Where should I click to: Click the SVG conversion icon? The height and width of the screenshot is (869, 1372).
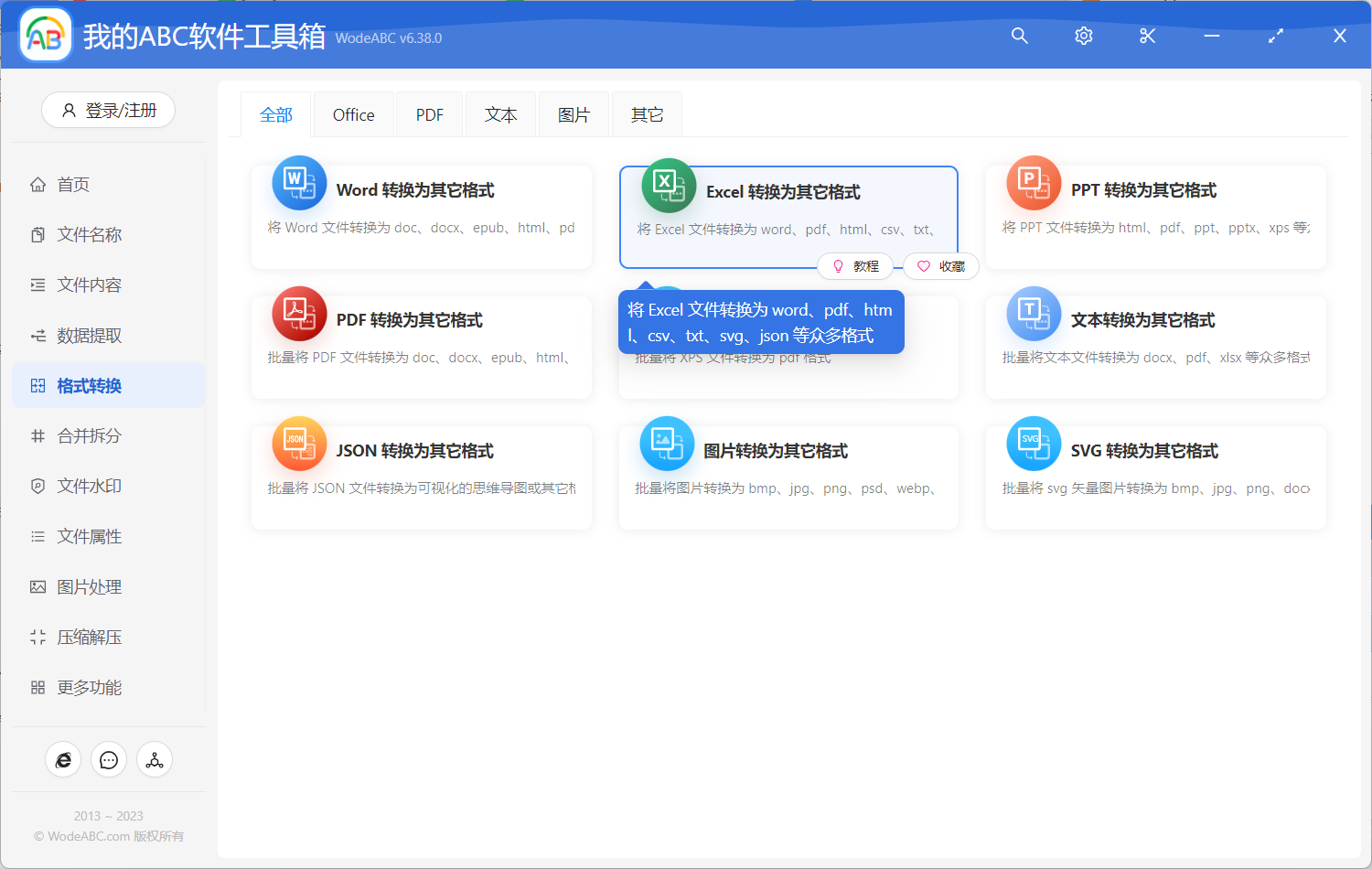point(1034,444)
